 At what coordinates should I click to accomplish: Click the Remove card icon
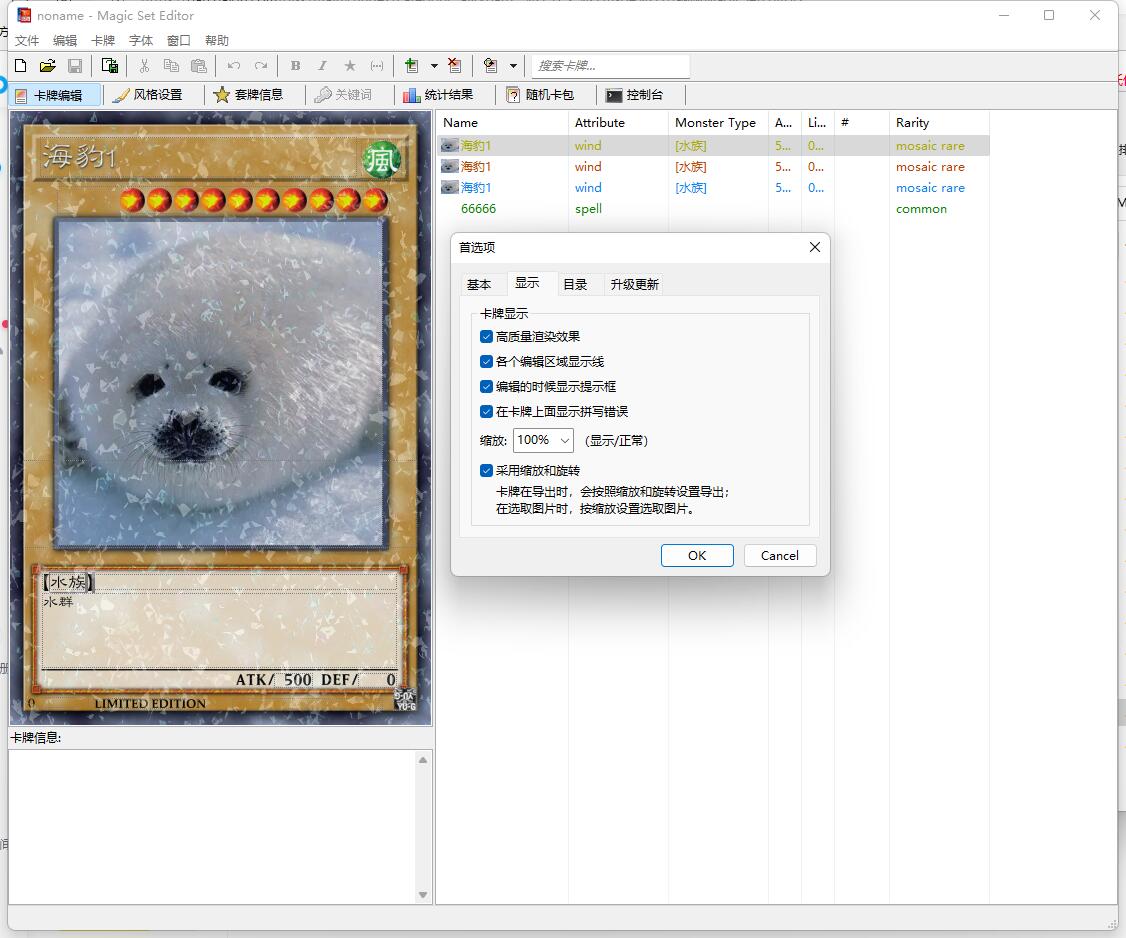[x=455, y=66]
